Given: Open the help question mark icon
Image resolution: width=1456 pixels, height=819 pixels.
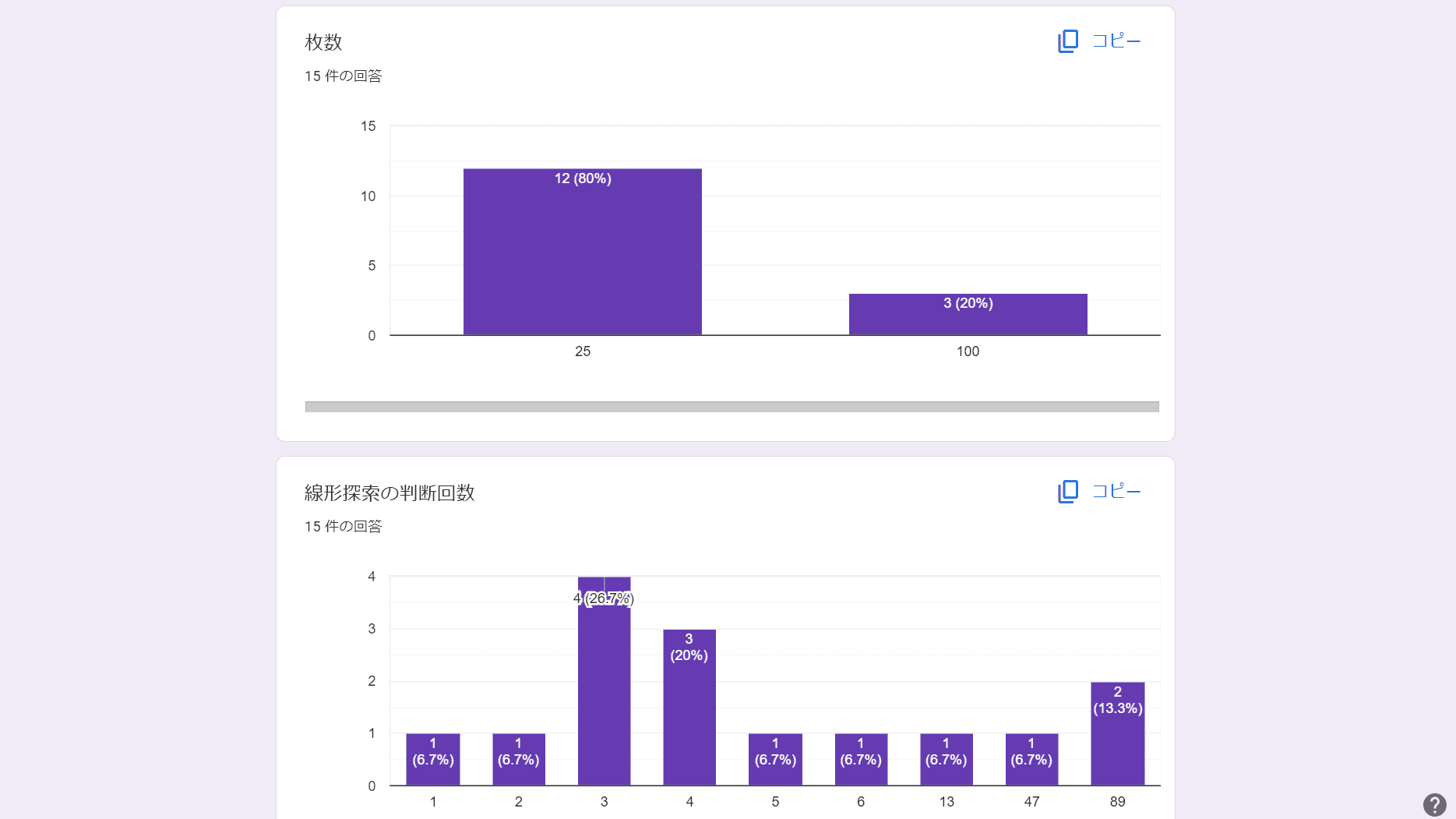Looking at the screenshot, I should point(1434,804).
